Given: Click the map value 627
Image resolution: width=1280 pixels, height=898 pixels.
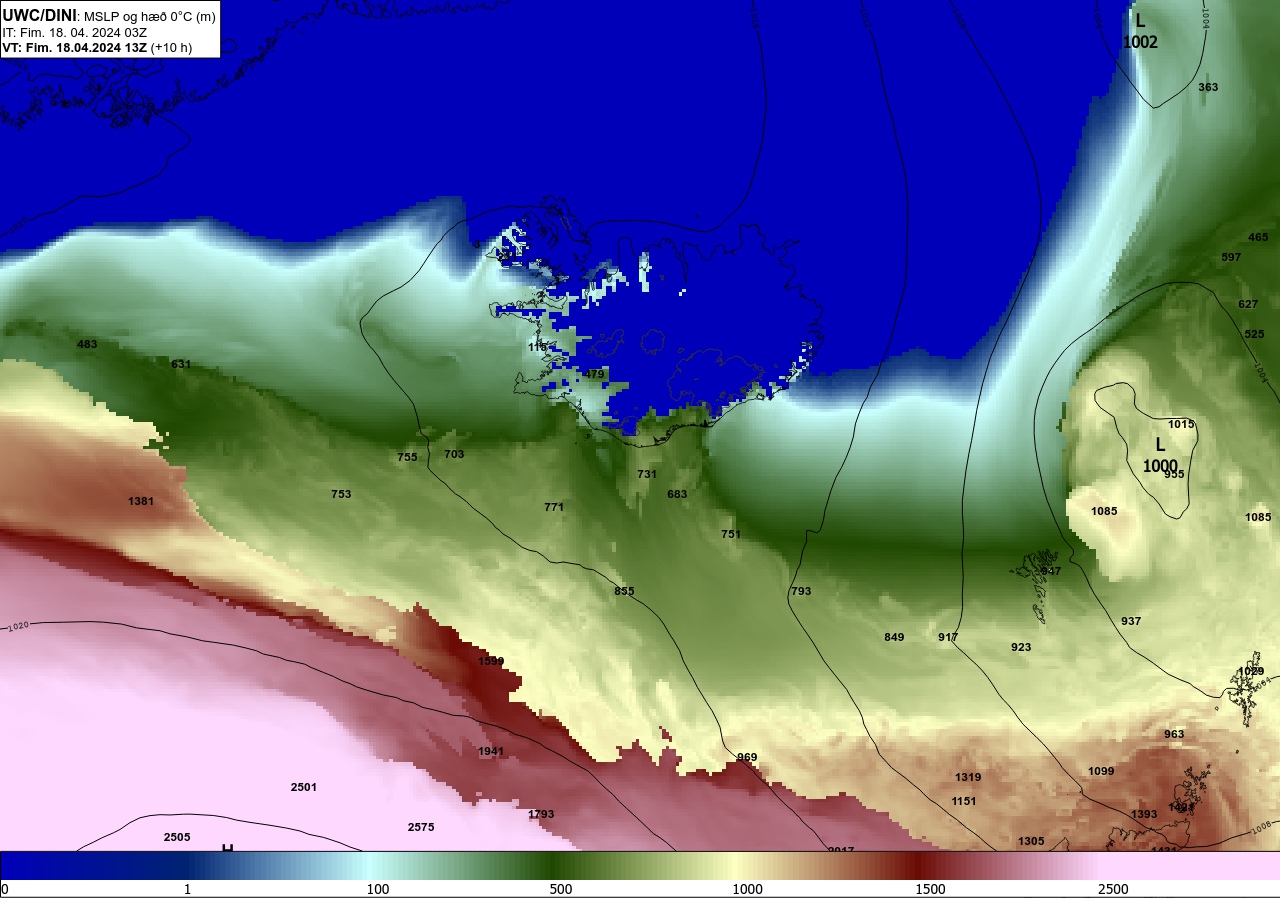Looking at the screenshot, I should point(1248,304).
